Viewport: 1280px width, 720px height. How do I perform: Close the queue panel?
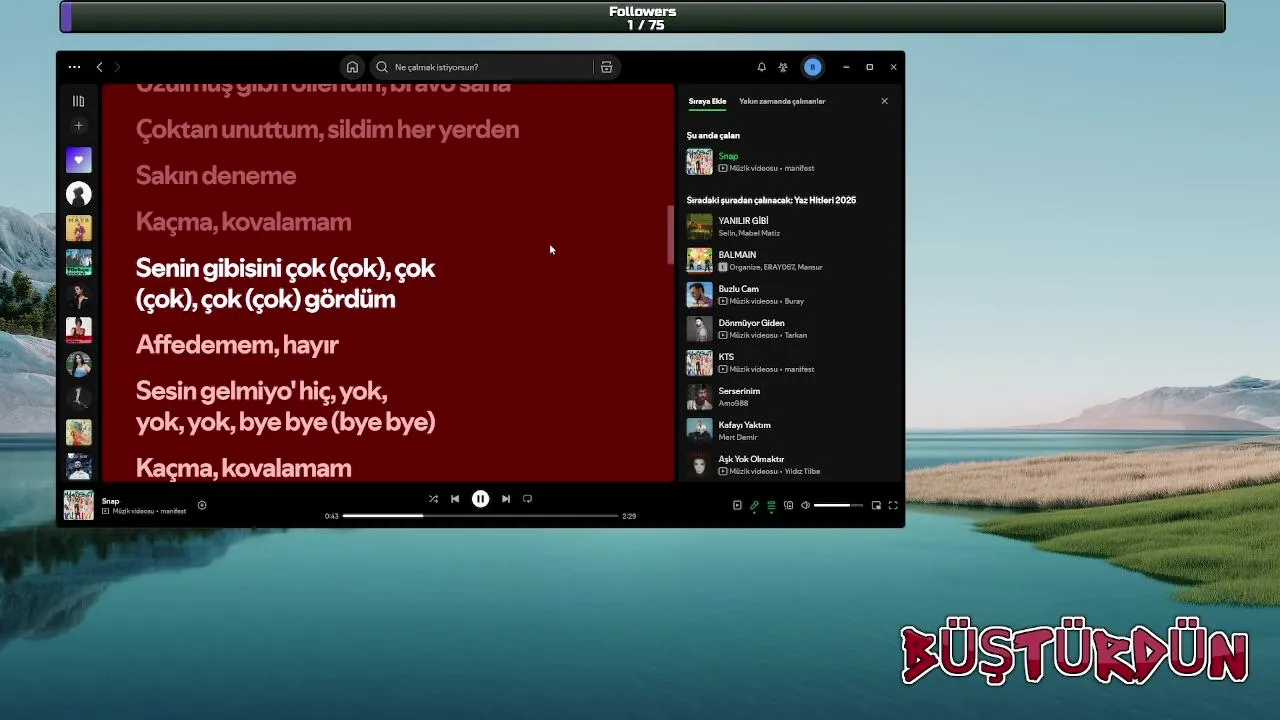click(x=884, y=101)
